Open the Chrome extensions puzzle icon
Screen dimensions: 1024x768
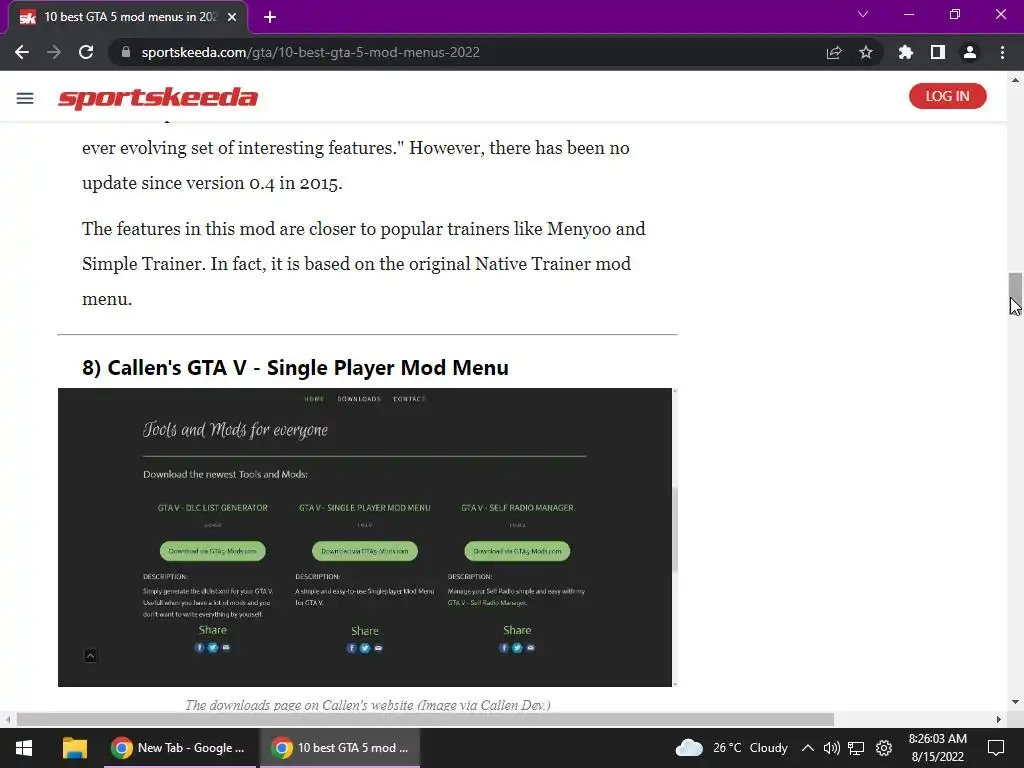click(x=905, y=52)
